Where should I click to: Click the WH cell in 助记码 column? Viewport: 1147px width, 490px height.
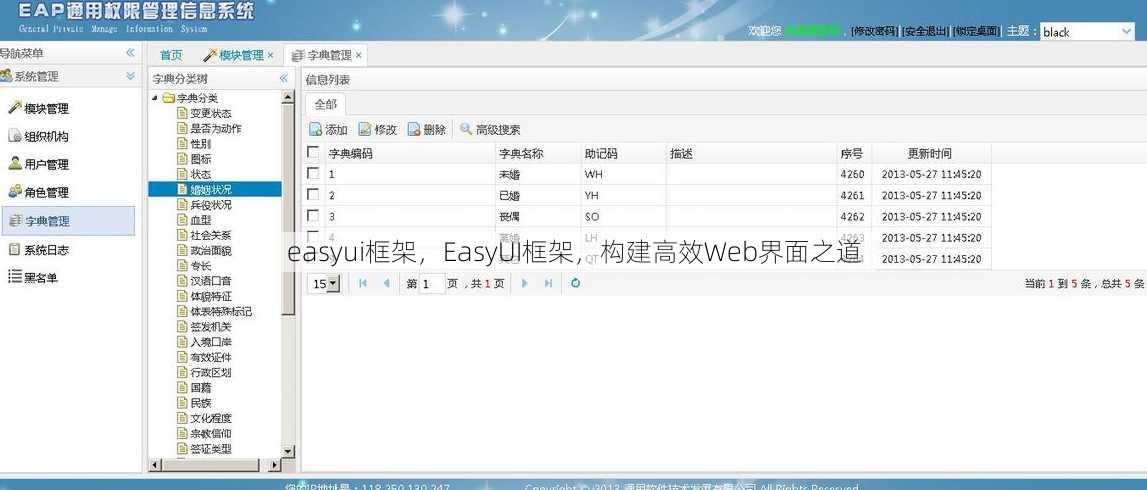coord(623,174)
